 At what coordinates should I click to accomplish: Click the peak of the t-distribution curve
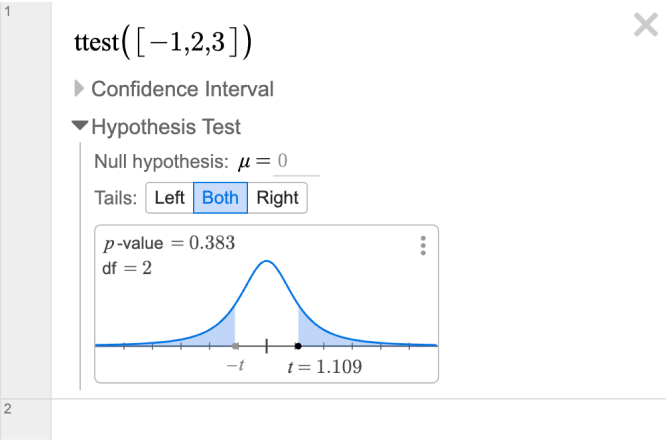(266, 261)
